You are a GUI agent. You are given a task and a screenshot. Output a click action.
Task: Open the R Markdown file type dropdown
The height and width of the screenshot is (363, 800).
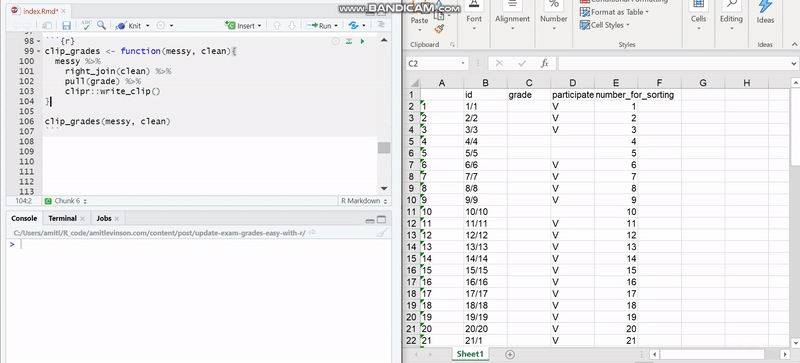coord(364,201)
